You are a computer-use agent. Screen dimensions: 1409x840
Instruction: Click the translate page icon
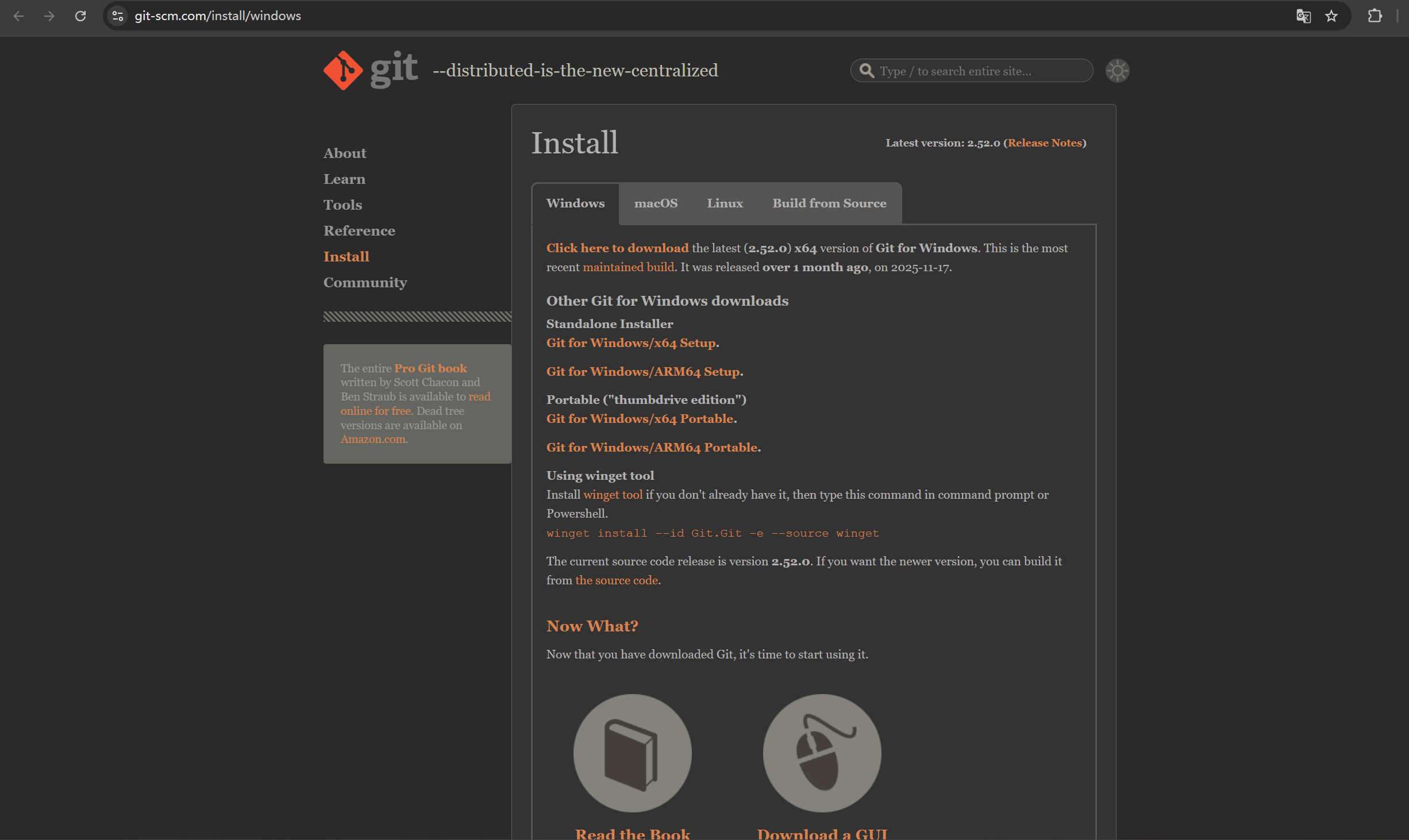coord(1303,16)
